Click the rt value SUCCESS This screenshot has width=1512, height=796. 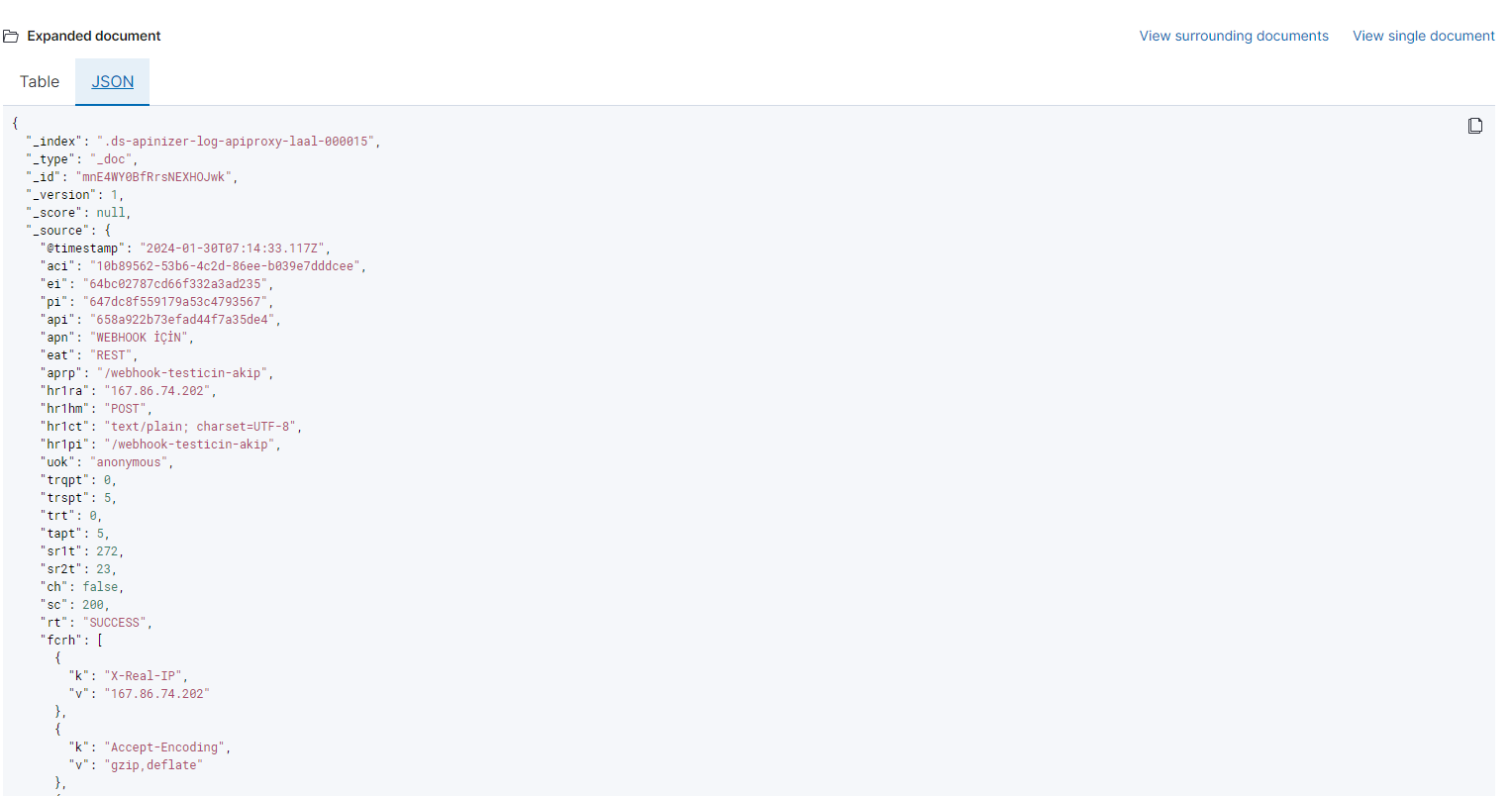[x=116, y=622]
